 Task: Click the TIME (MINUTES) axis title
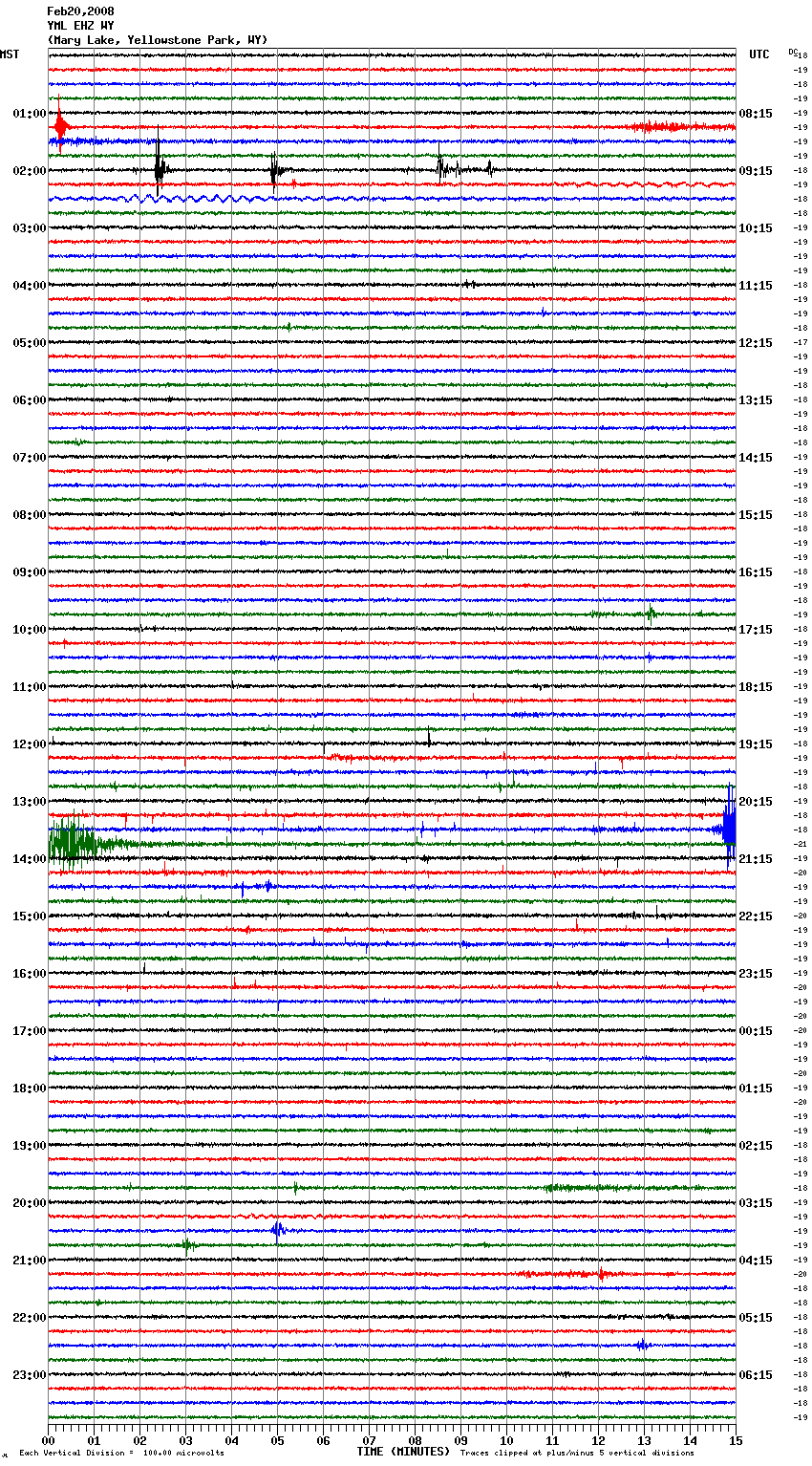coord(403,1452)
